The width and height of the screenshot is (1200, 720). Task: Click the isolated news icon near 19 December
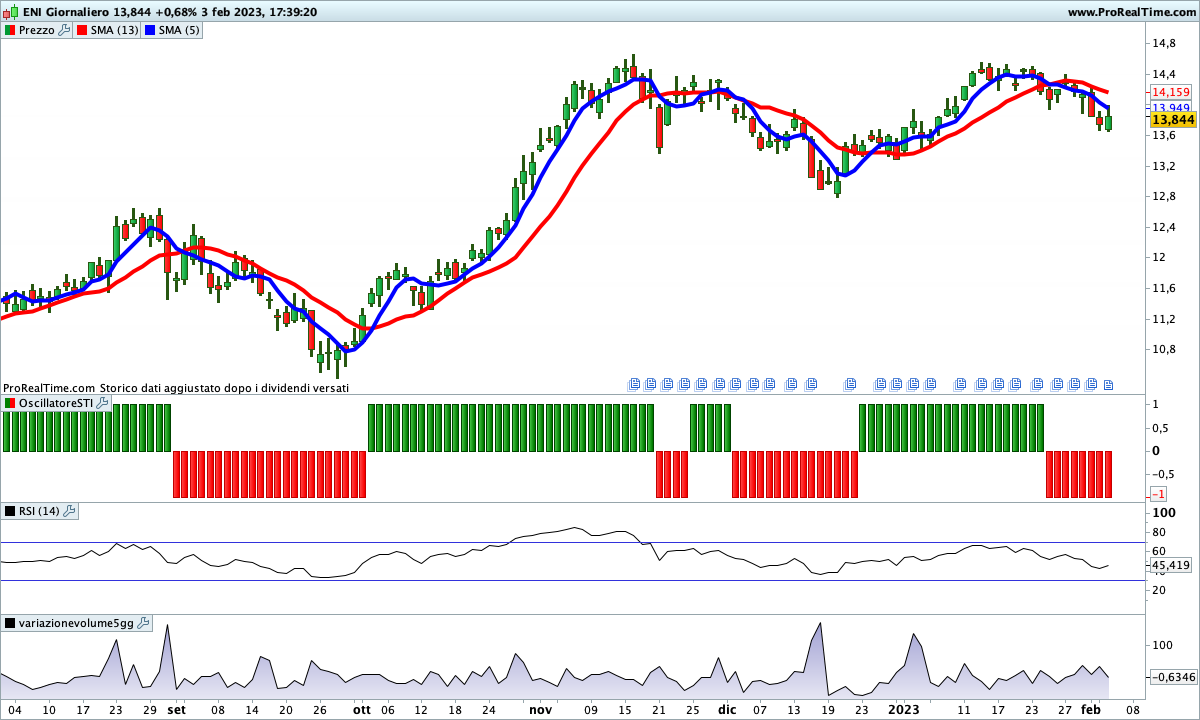pyautogui.click(x=851, y=383)
